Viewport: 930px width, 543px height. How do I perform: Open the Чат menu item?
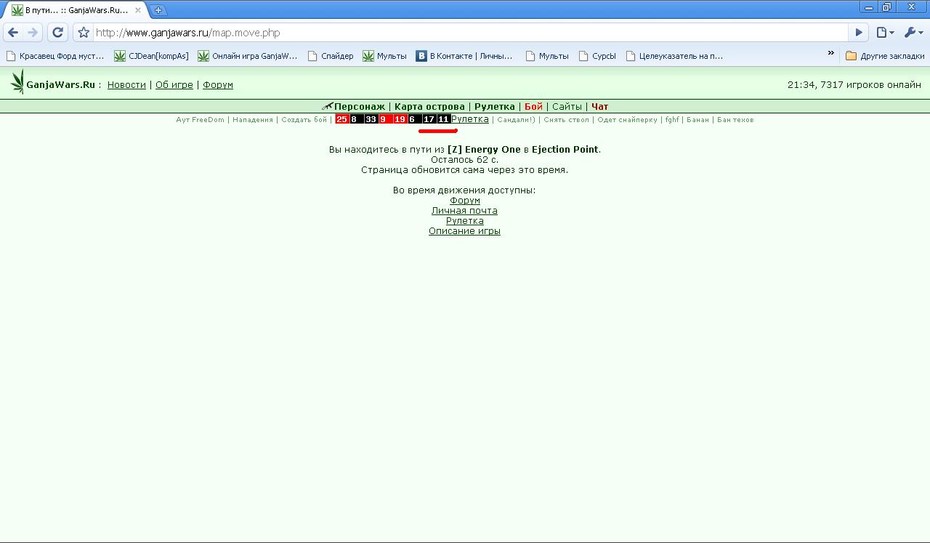click(x=600, y=107)
